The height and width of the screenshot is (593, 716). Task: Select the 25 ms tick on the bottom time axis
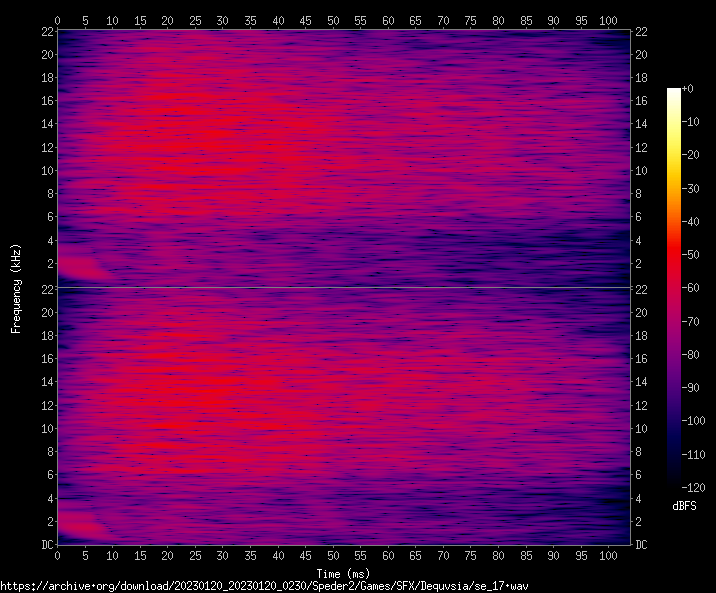(x=195, y=555)
